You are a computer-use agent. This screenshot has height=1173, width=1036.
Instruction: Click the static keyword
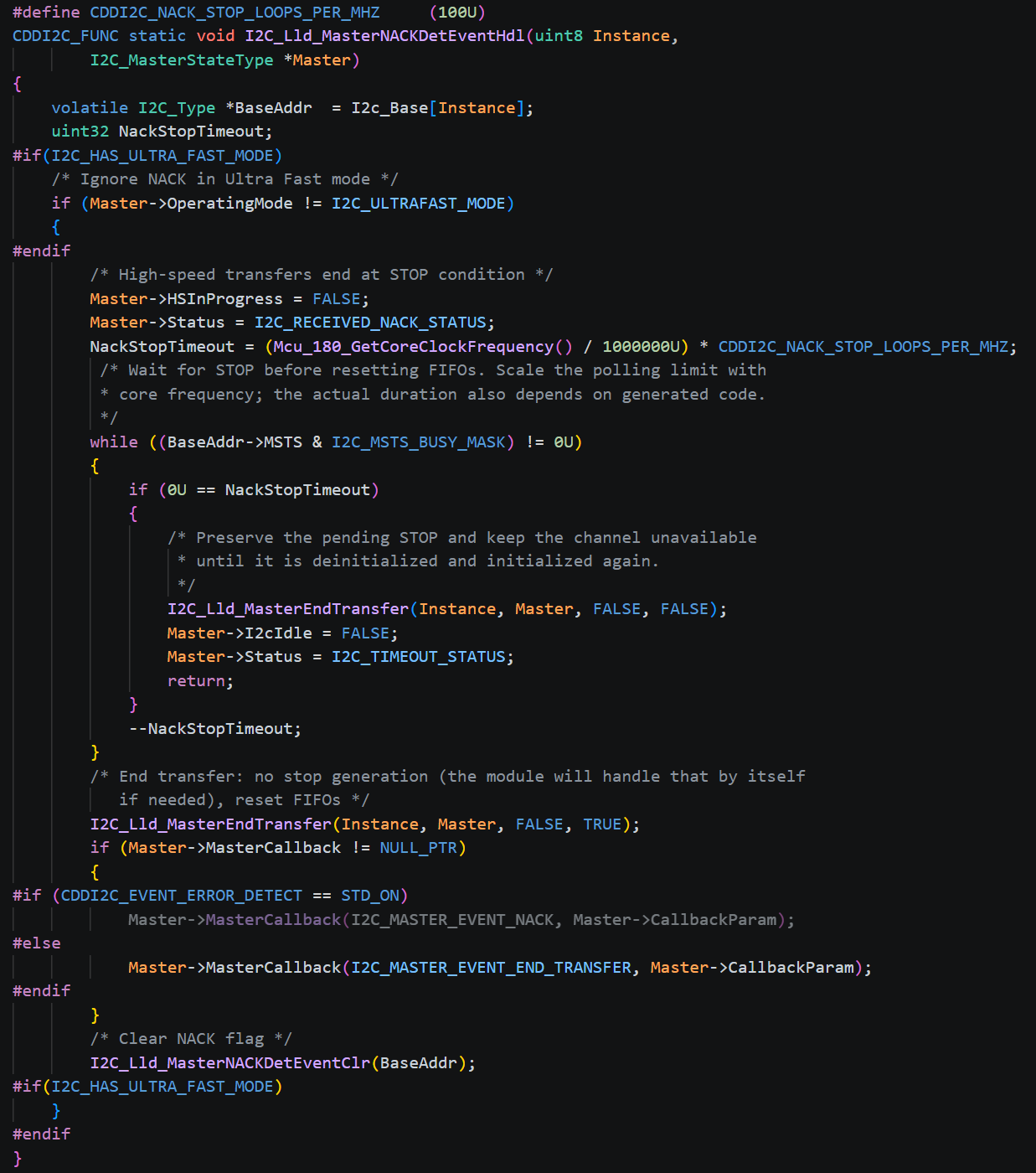click(x=157, y=36)
